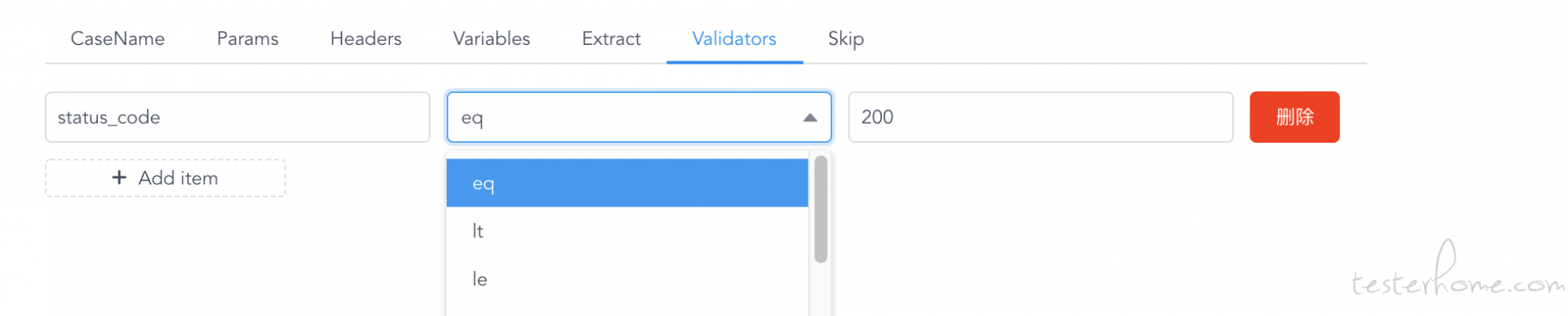The height and width of the screenshot is (316, 1568).
Task: Click the red 删除 delete button
Action: [1294, 117]
